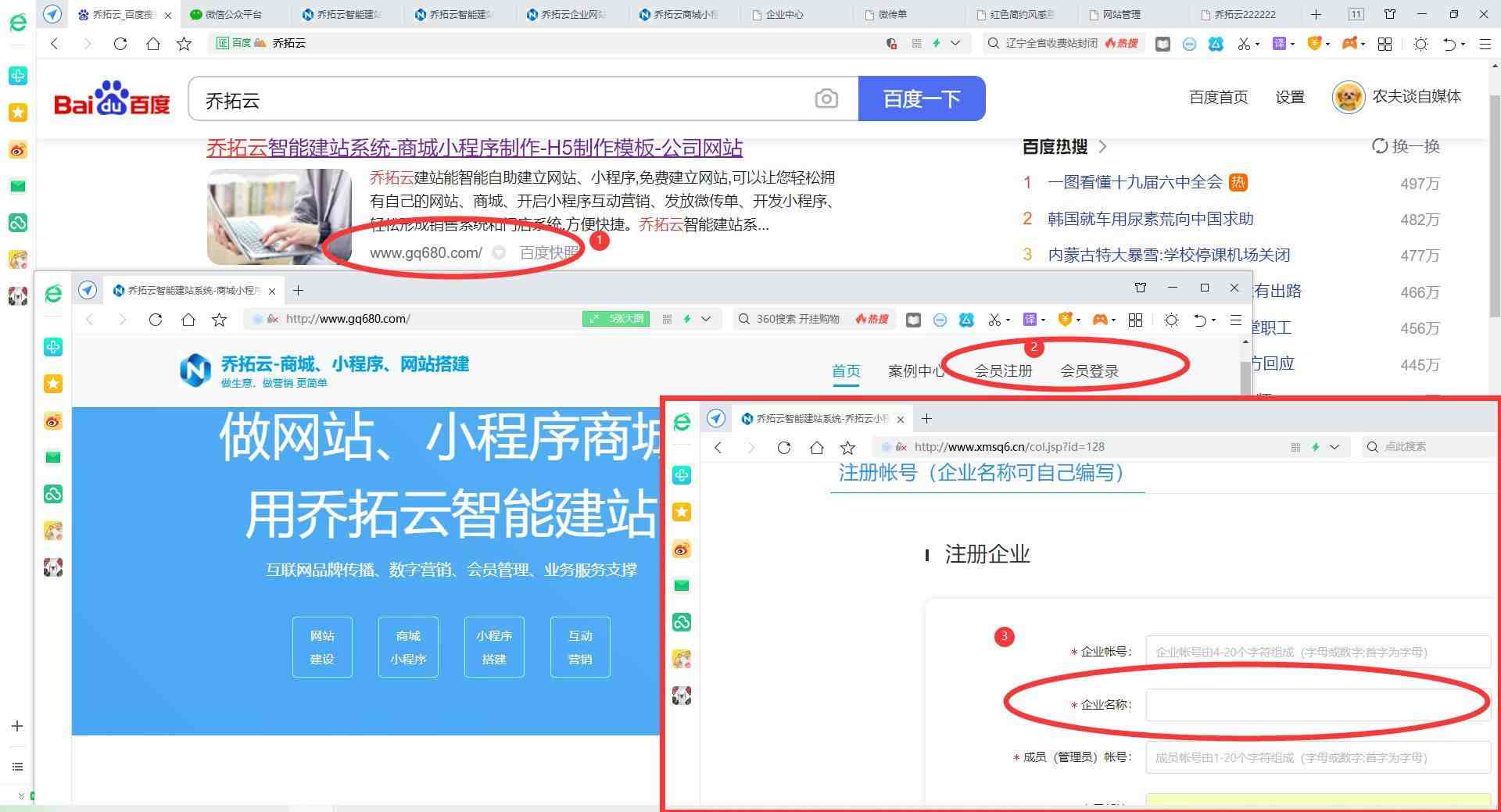Click the brightness sun icon in the toolbar
This screenshot has height=812, width=1501.
pyautogui.click(x=1420, y=44)
